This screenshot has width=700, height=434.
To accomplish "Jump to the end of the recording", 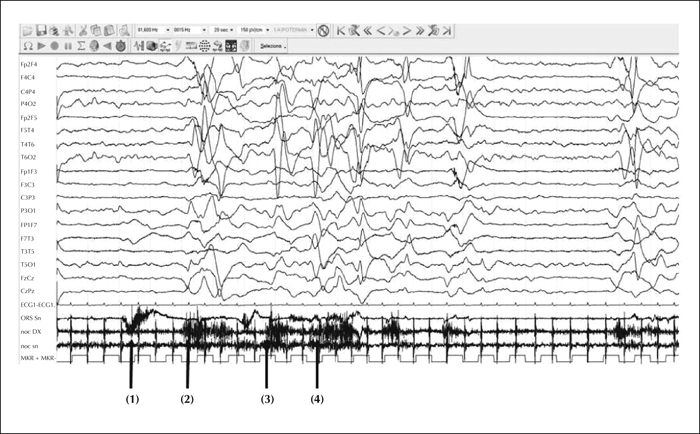I will (447, 30).
